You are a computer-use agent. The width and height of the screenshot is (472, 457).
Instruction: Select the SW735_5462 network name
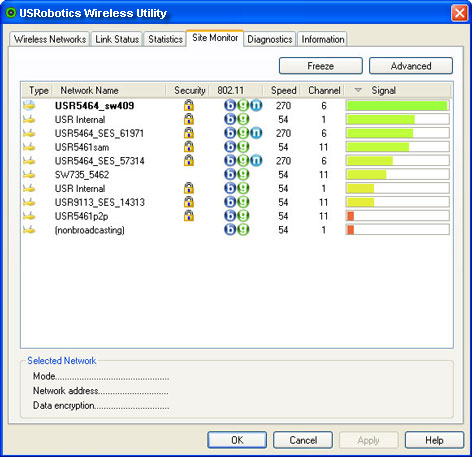tap(82, 175)
